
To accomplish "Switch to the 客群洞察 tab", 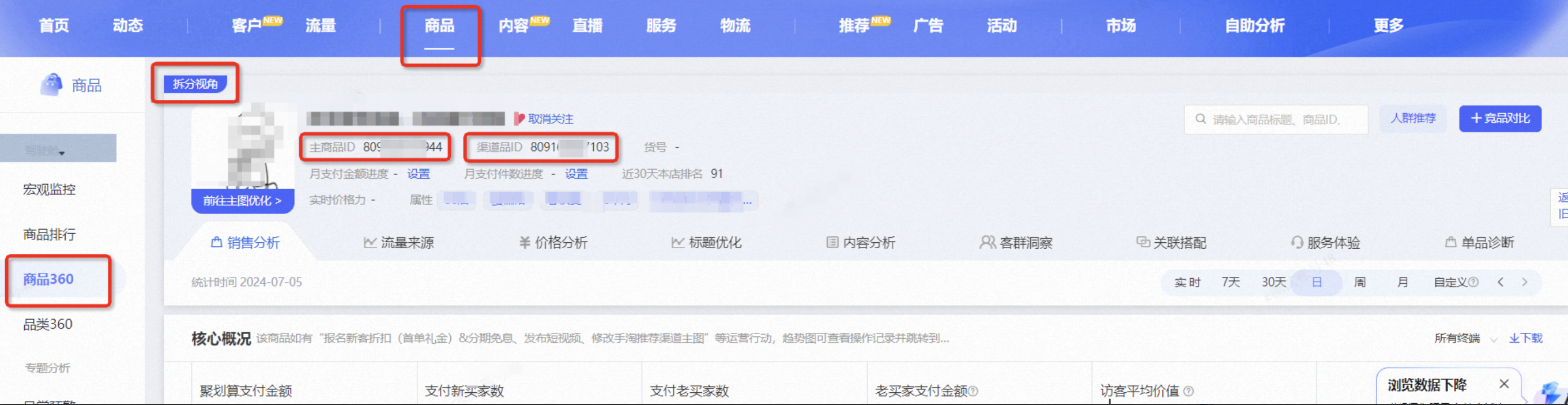I will point(1016,242).
